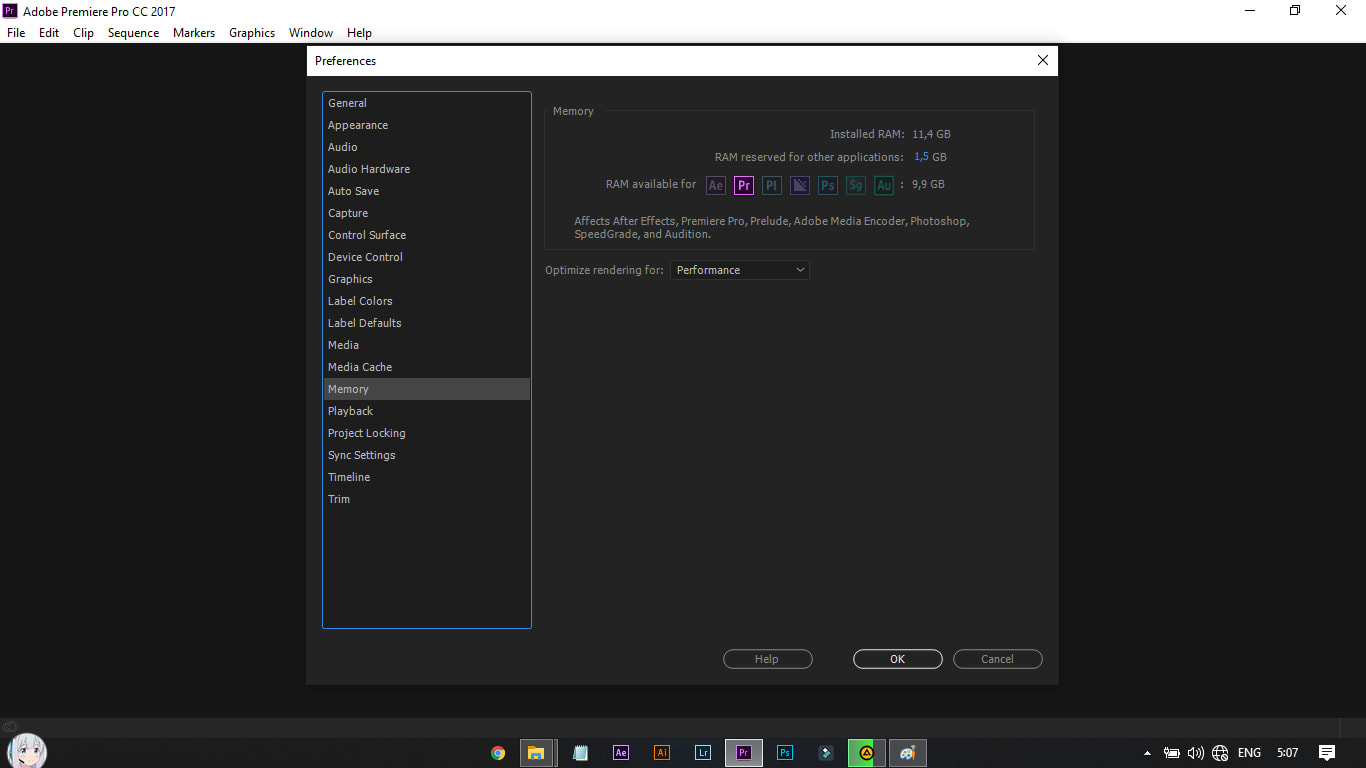This screenshot has width=1366, height=768.
Task: Click the Photoshop icon in RAM row
Action: [x=828, y=185]
